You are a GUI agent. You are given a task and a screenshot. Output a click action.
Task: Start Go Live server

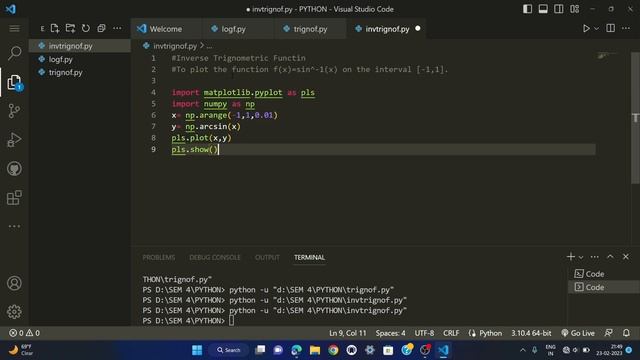pyautogui.click(x=578, y=333)
